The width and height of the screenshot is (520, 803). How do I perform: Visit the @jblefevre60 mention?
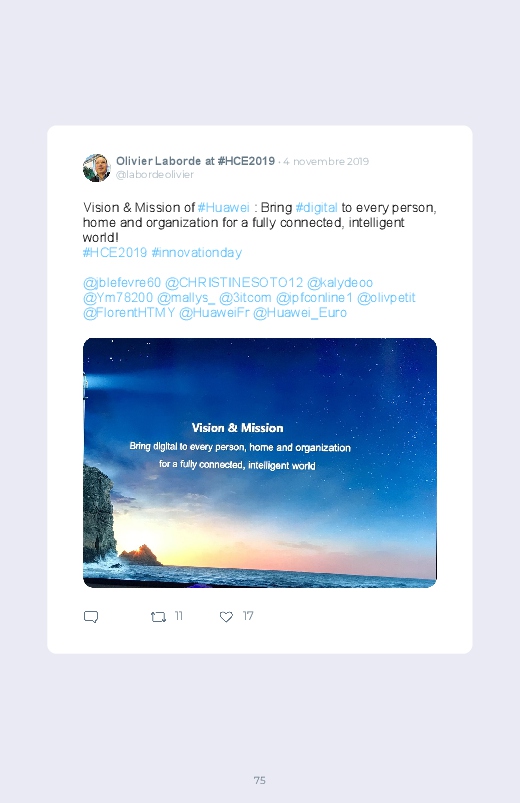pos(122,283)
